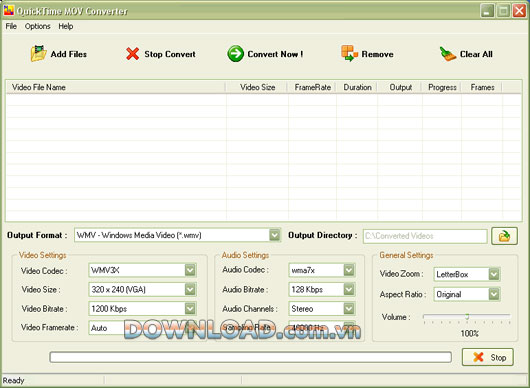Click the Duration column header

(x=357, y=87)
